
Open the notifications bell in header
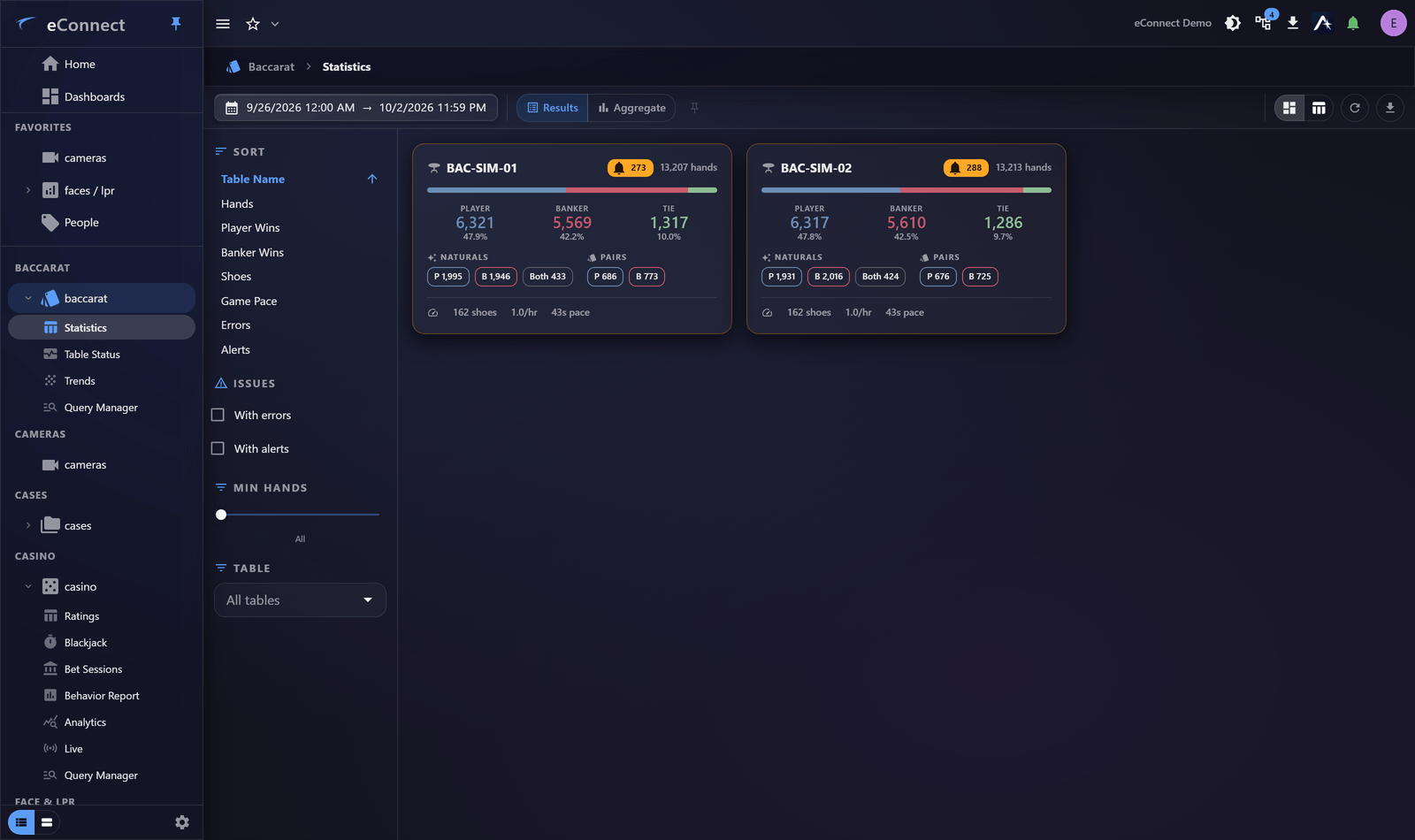[1353, 23]
